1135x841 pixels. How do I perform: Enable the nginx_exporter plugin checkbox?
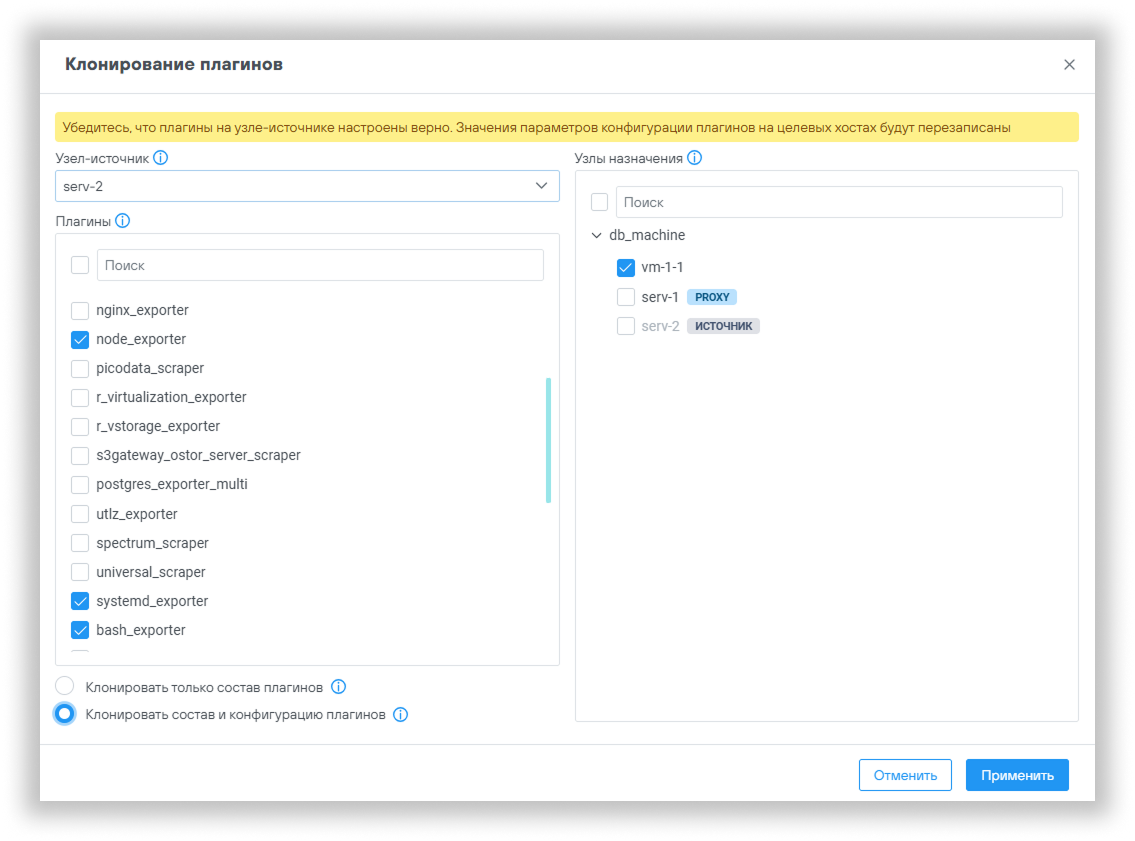coord(80,310)
